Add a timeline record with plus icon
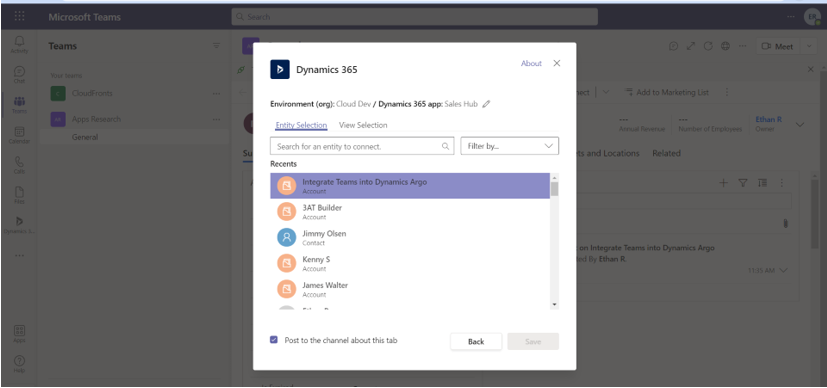This screenshot has width=827, height=388. tap(724, 183)
